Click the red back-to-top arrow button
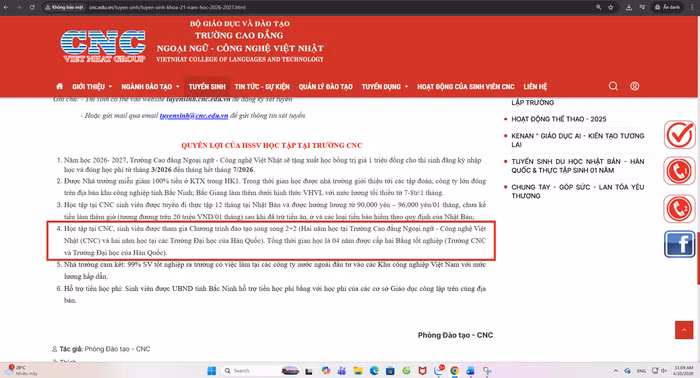700x378 pixels. (684, 330)
